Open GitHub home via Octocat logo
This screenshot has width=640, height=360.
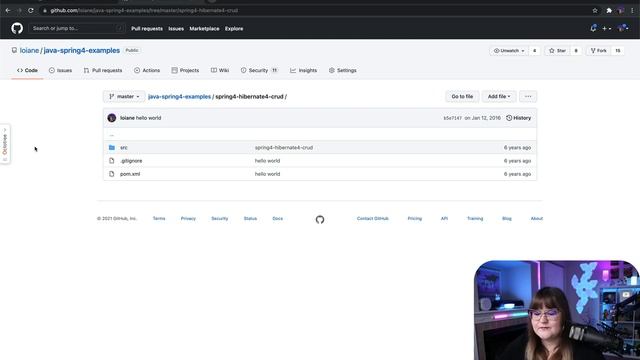tap(17, 28)
